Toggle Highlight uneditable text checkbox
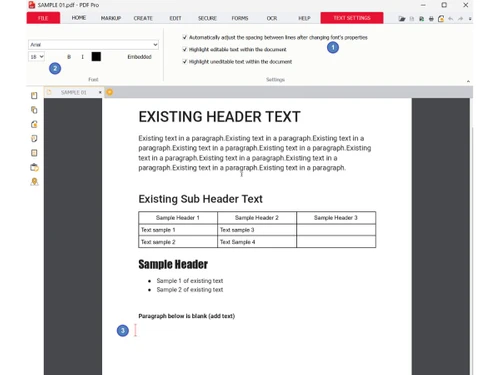Screen dimensions: 500x375 click(185, 62)
